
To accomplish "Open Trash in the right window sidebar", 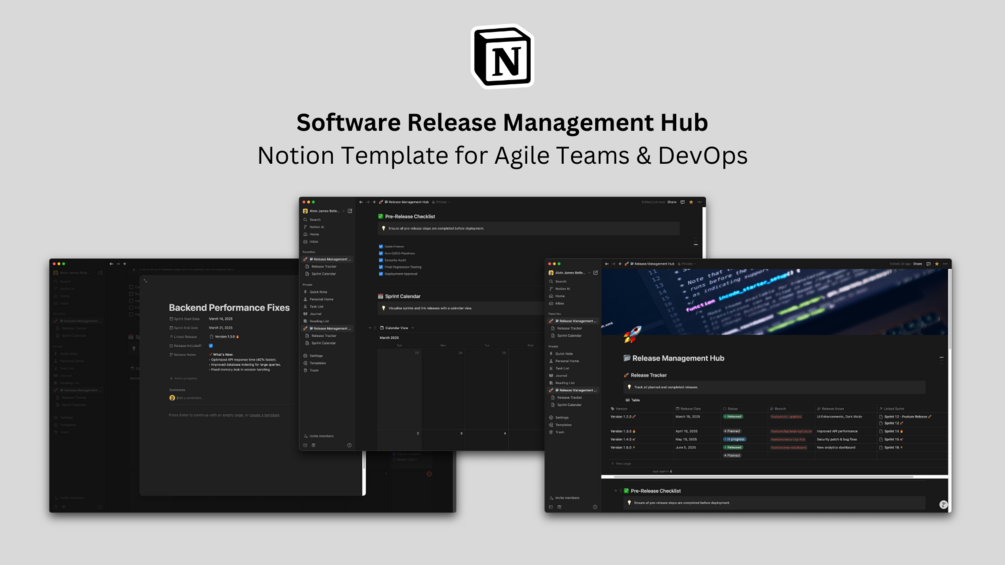I will (x=558, y=432).
